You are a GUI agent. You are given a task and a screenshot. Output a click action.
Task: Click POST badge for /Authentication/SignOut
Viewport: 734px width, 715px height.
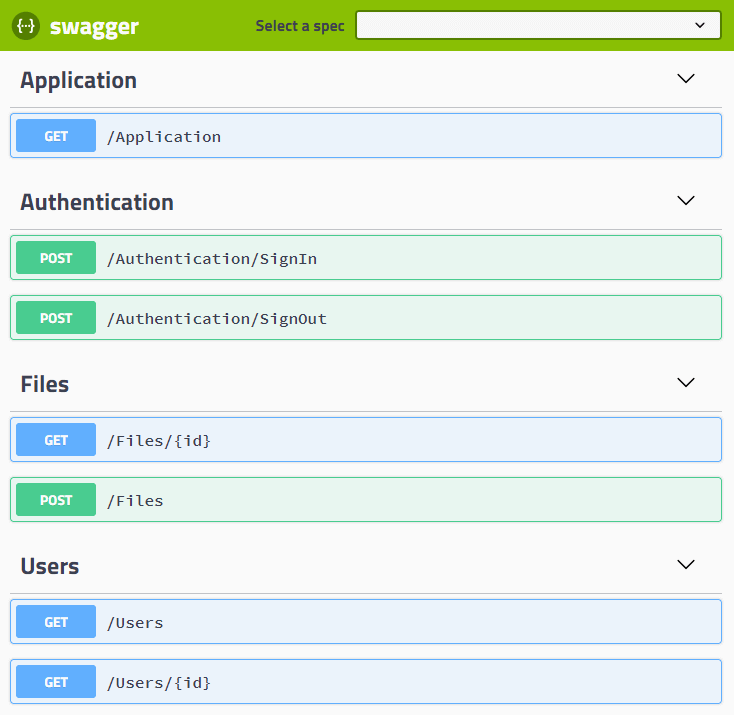coord(56,317)
